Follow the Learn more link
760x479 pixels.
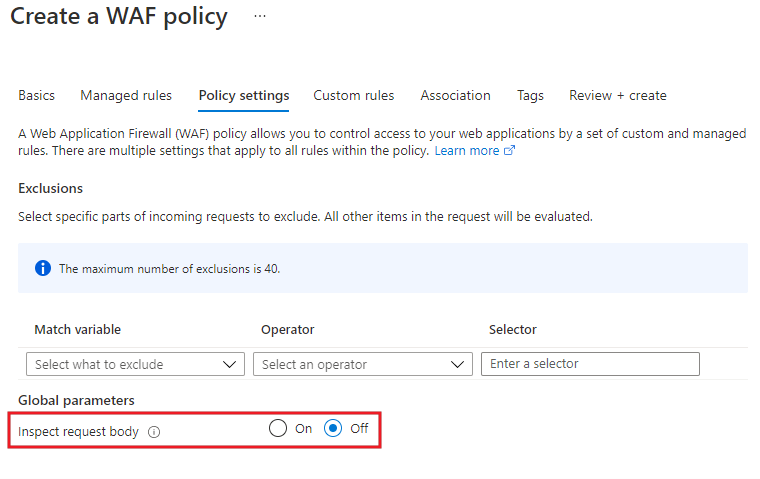pyautogui.click(x=474, y=151)
